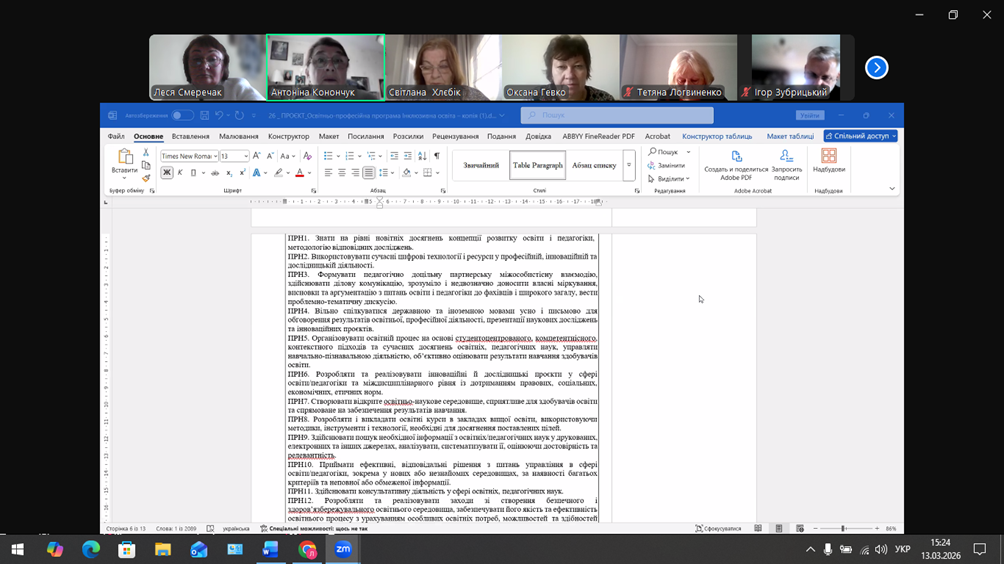1004x564 pixels.
Task: Open the Вставлення ribbon tab
Action: pyautogui.click(x=190, y=136)
